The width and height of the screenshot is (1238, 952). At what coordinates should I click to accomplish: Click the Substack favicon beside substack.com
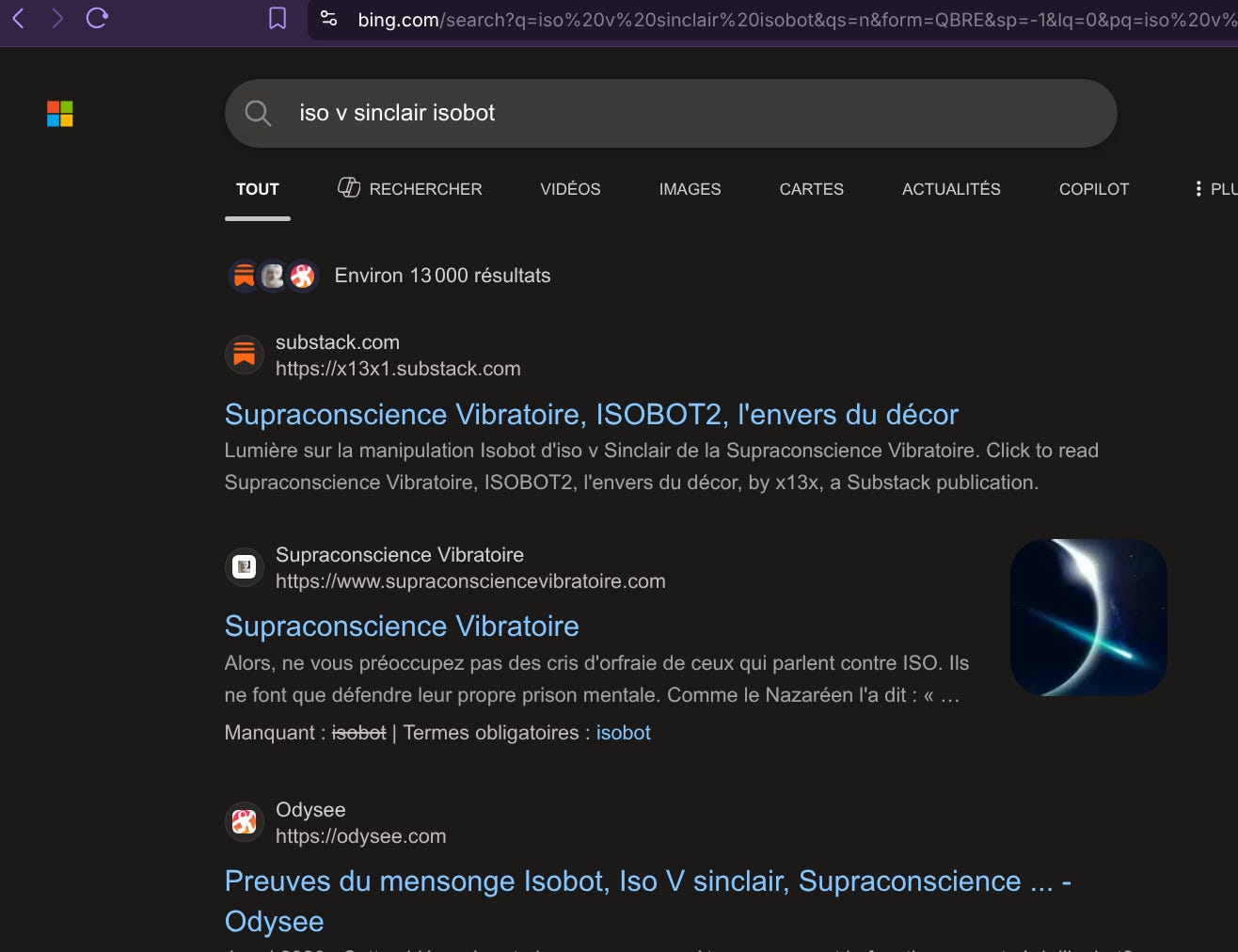pos(245,355)
